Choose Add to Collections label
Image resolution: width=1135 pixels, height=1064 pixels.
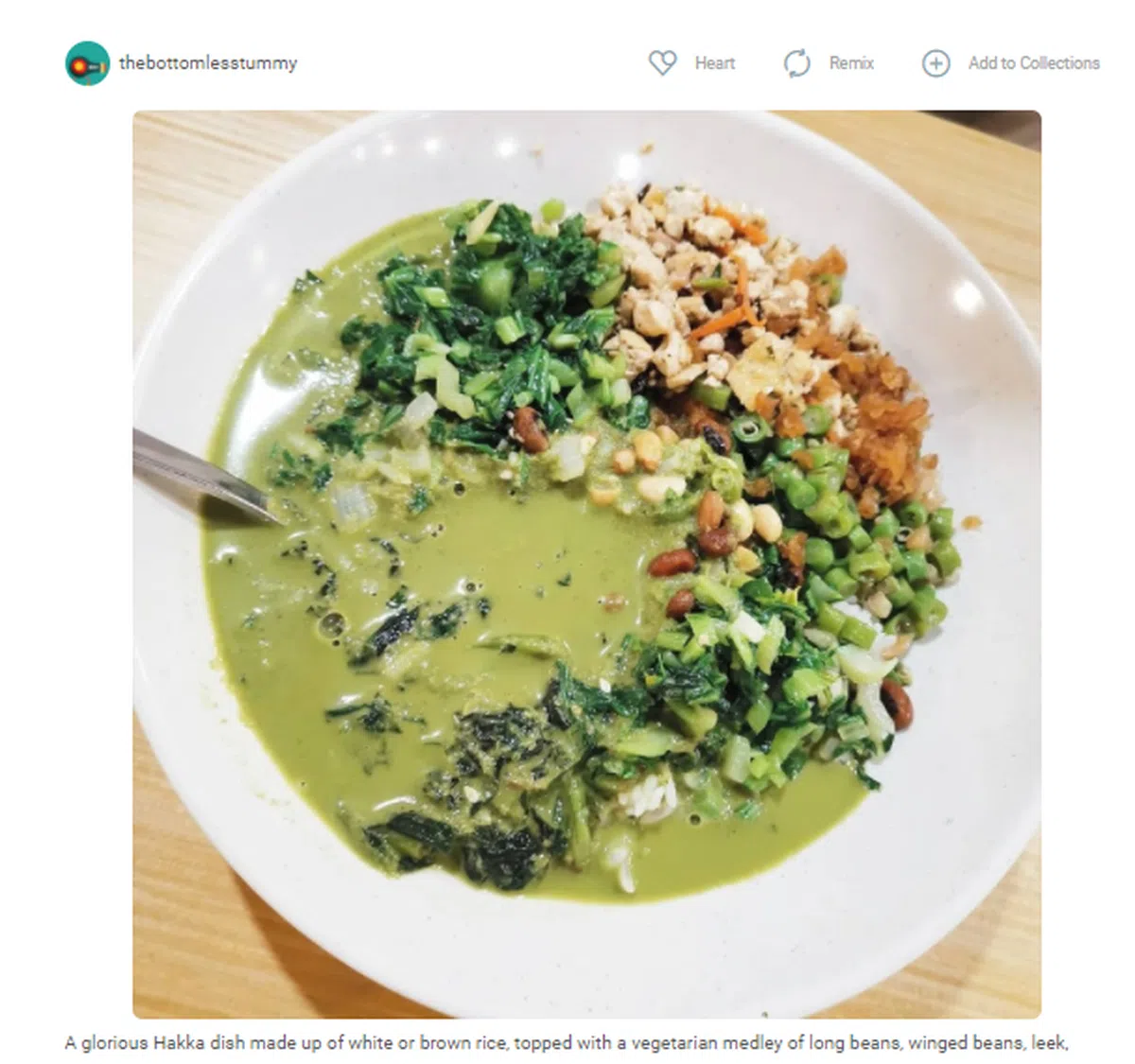pos(1034,63)
